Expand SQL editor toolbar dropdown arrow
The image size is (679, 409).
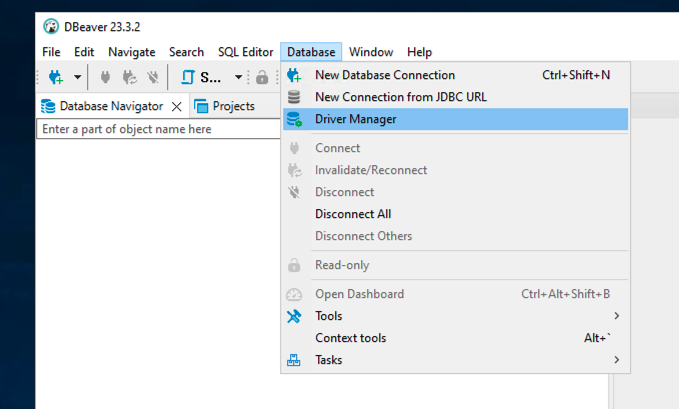coord(238,78)
